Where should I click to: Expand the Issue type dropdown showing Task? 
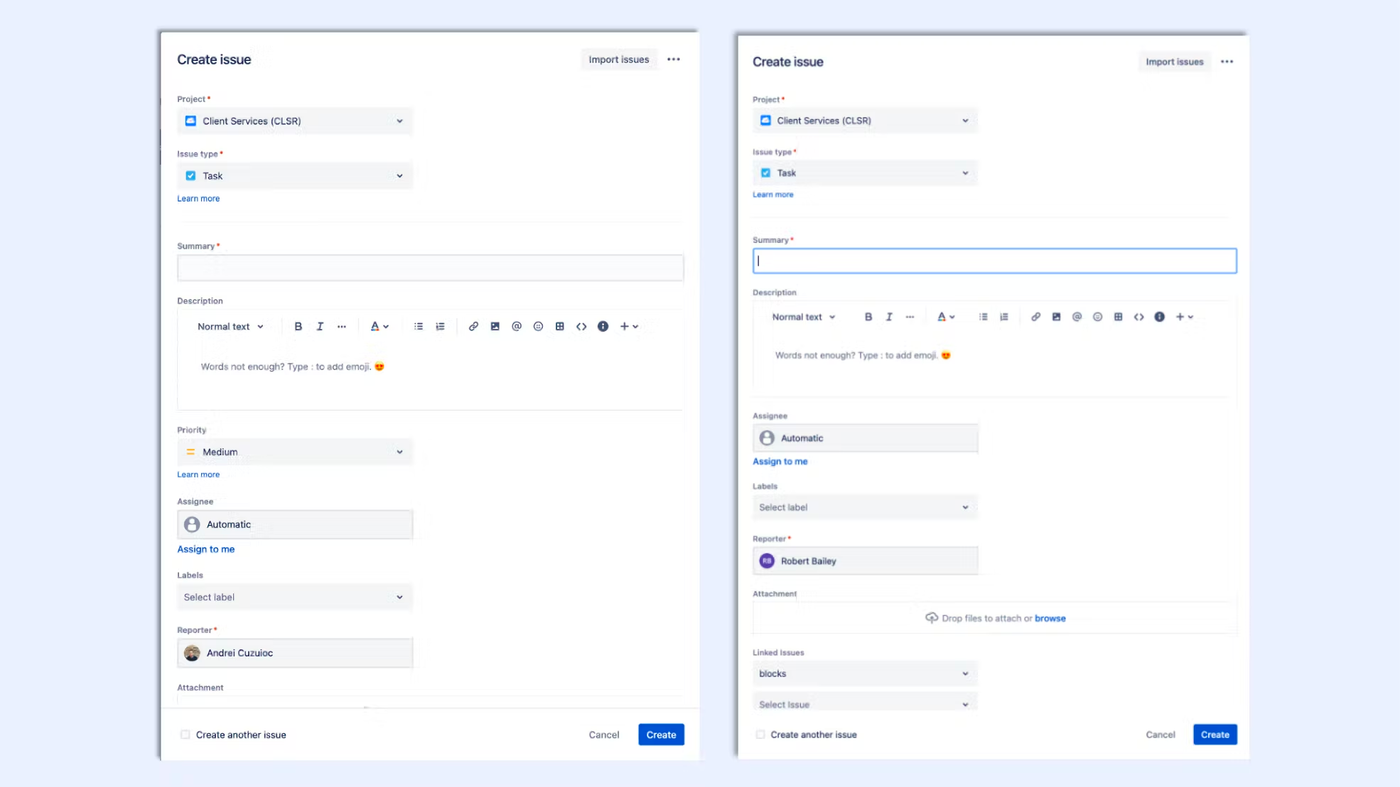tap(294, 175)
